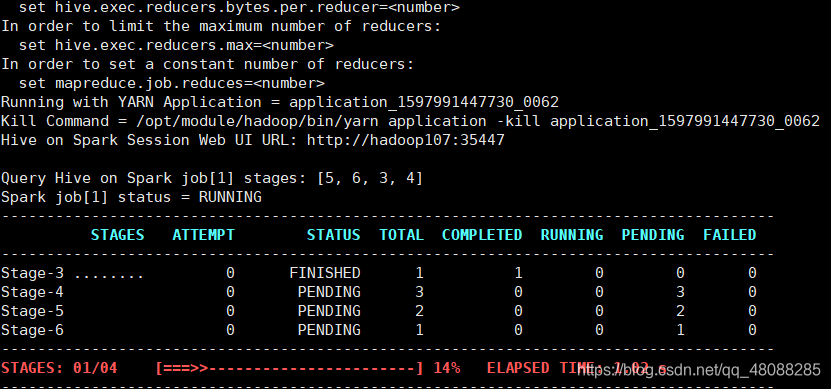Click the STATUS column header

333,235
